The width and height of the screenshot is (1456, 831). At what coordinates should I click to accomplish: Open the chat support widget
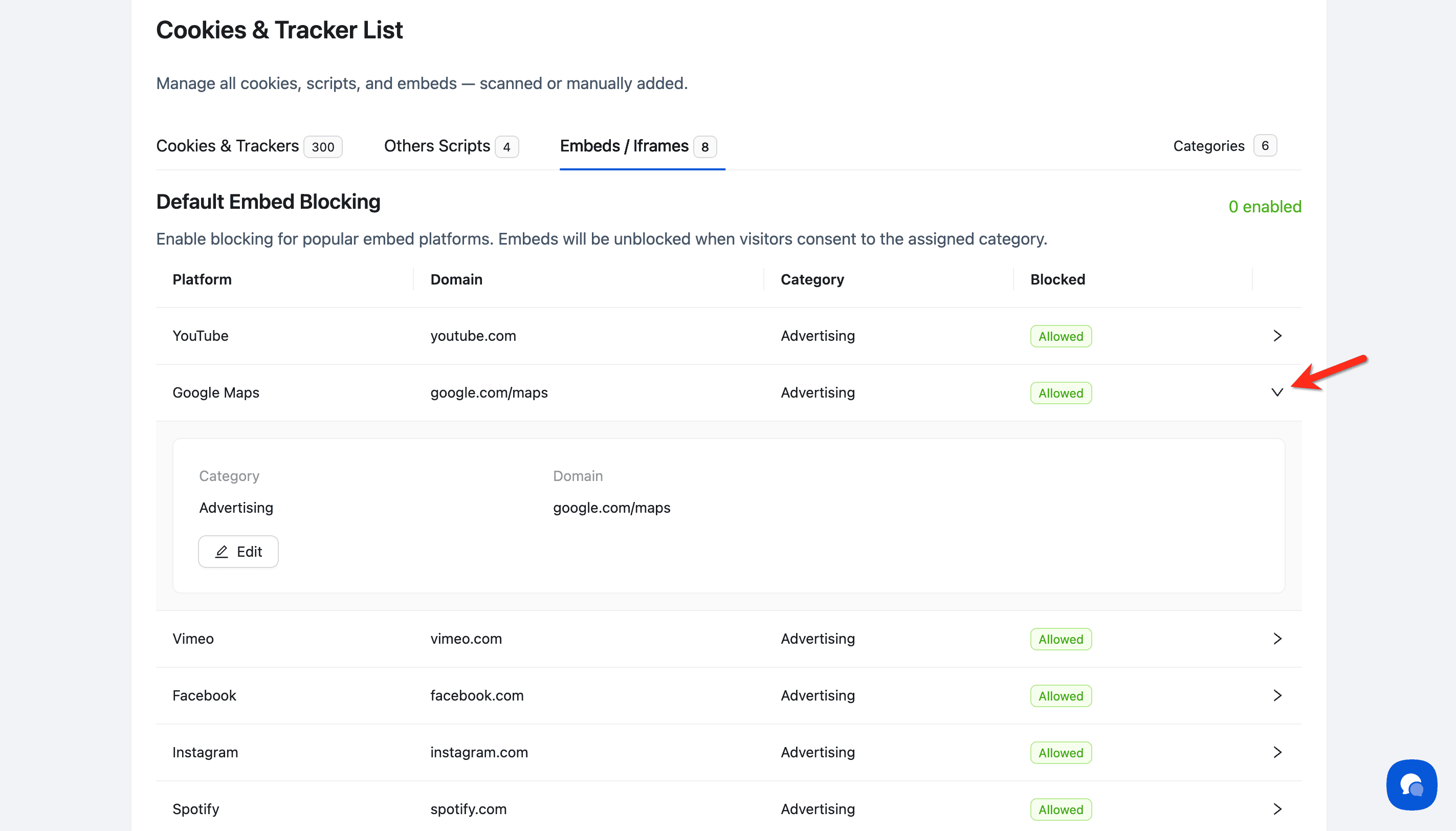pos(1411,784)
